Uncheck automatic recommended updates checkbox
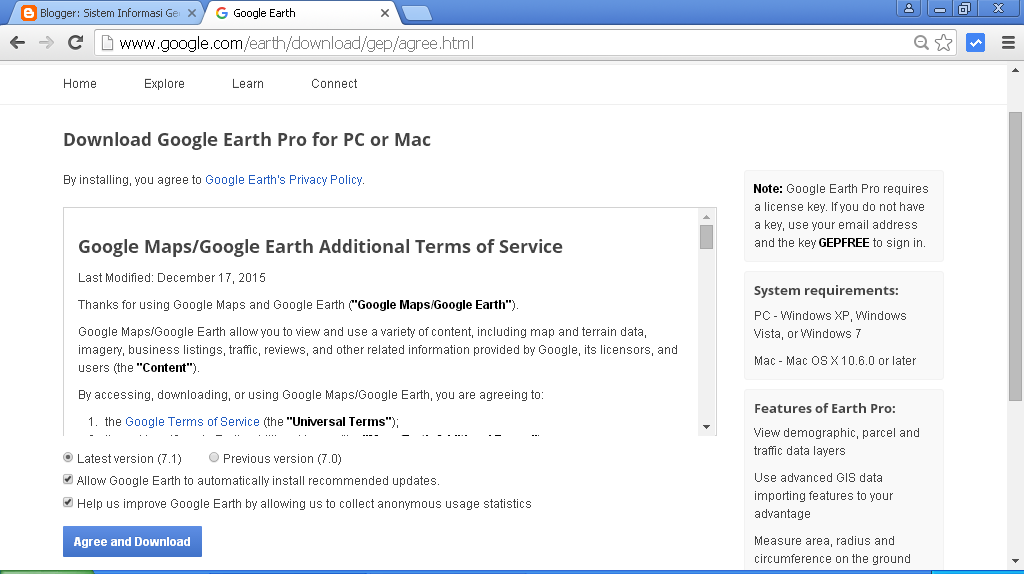 [68, 480]
